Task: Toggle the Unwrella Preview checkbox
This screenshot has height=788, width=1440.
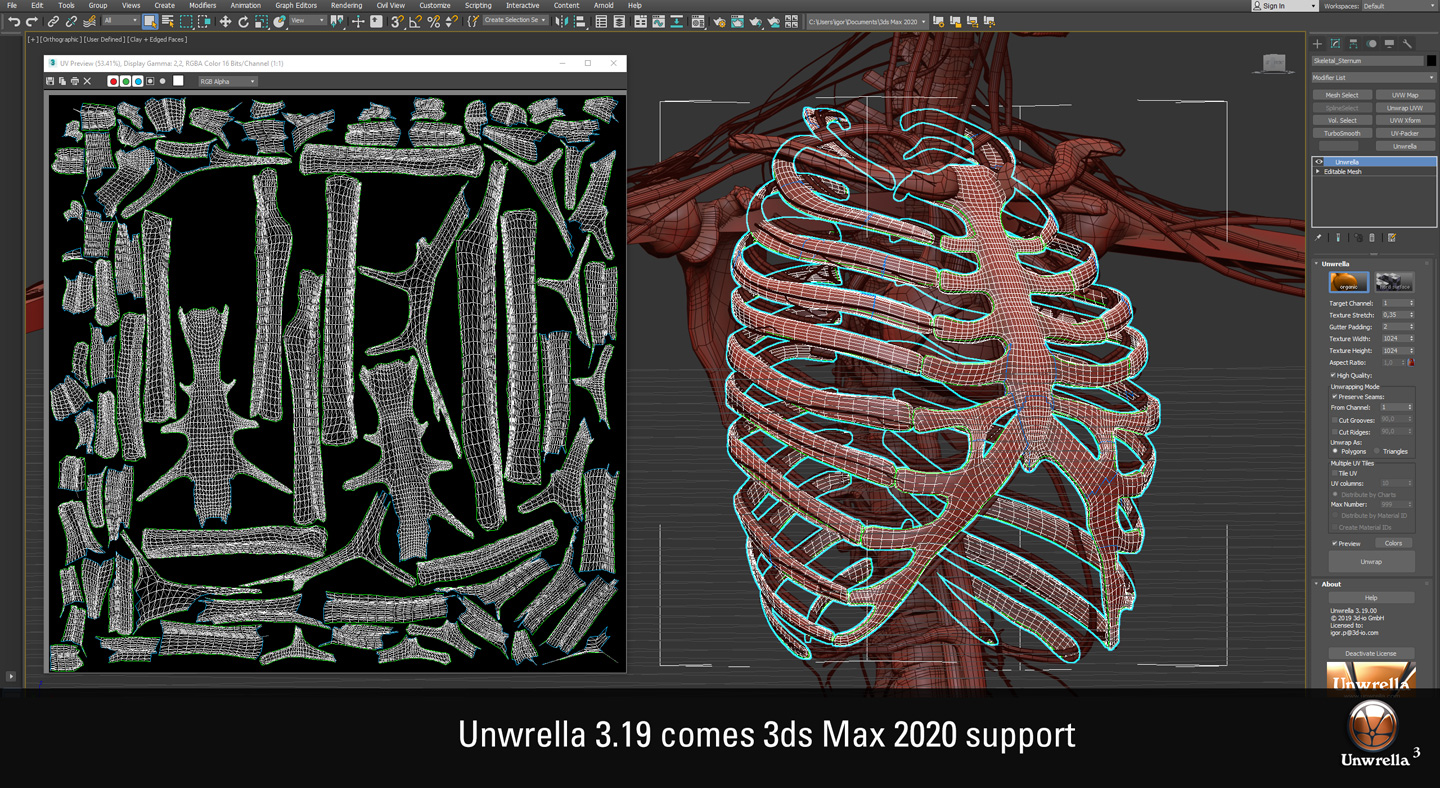Action: (x=1334, y=544)
